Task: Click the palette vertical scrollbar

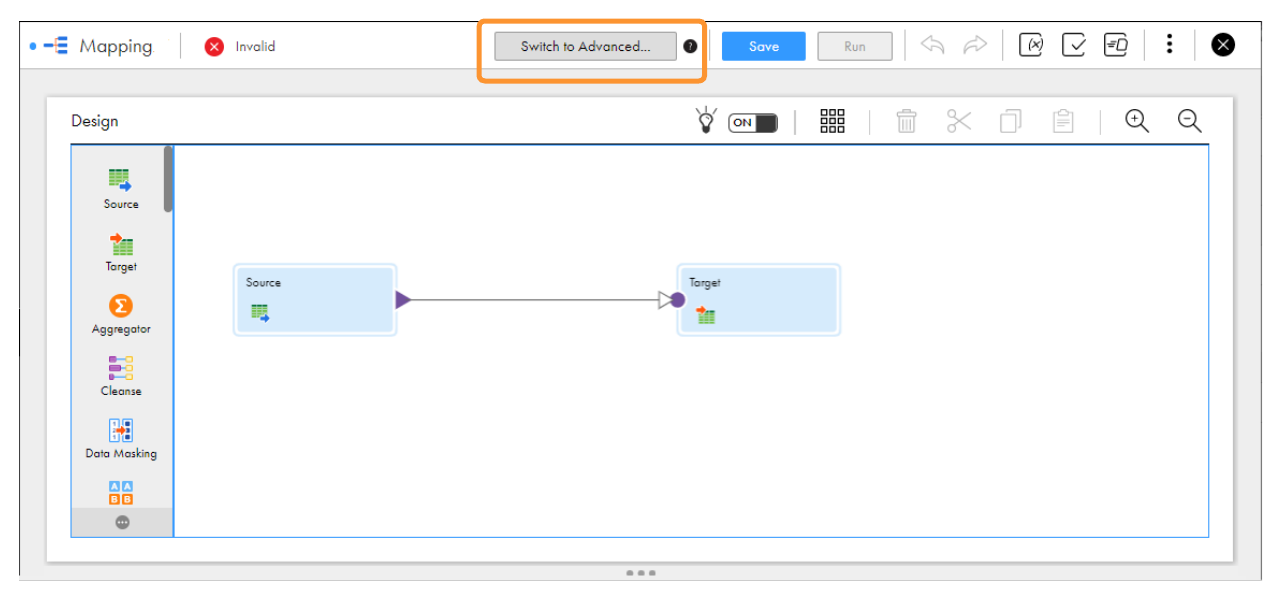Action: pyautogui.click(x=168, y=179)
